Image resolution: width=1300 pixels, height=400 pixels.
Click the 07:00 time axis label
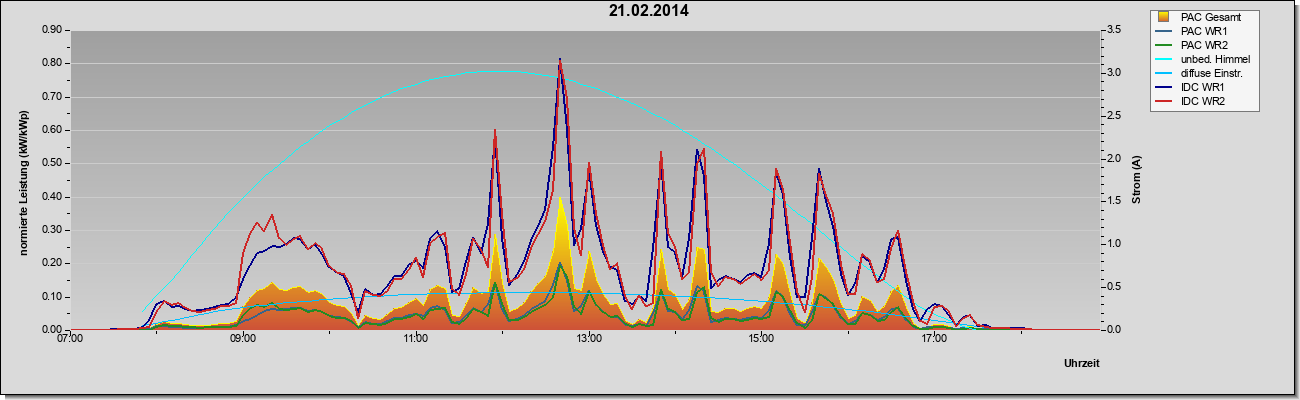(71, 340)
